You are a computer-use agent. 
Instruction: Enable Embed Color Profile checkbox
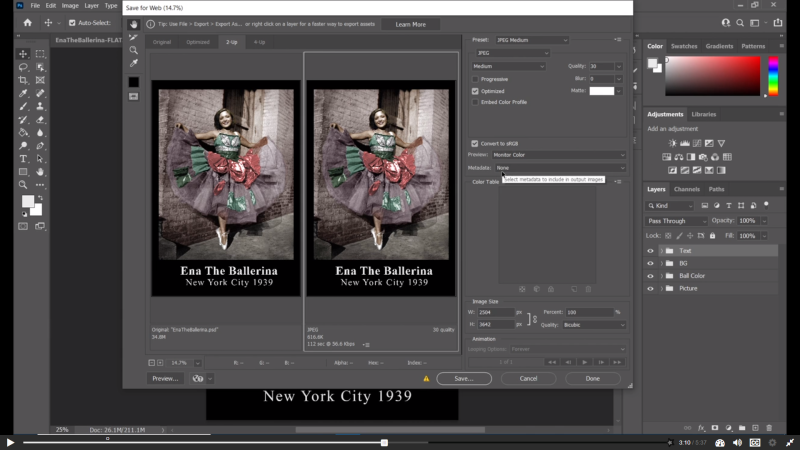tap(475, 102)
